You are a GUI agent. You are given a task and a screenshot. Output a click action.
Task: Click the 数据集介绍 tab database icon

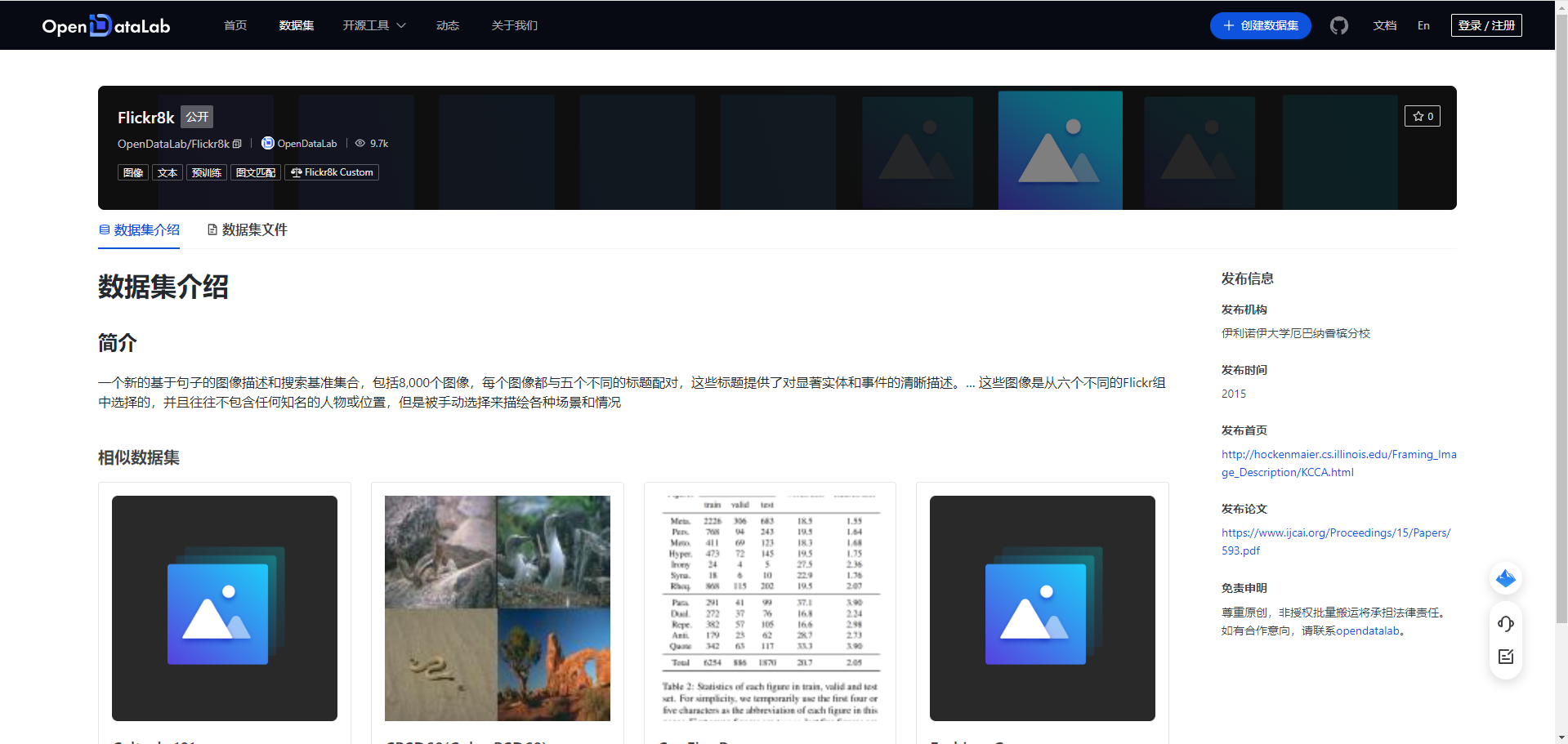click(105, 229)
